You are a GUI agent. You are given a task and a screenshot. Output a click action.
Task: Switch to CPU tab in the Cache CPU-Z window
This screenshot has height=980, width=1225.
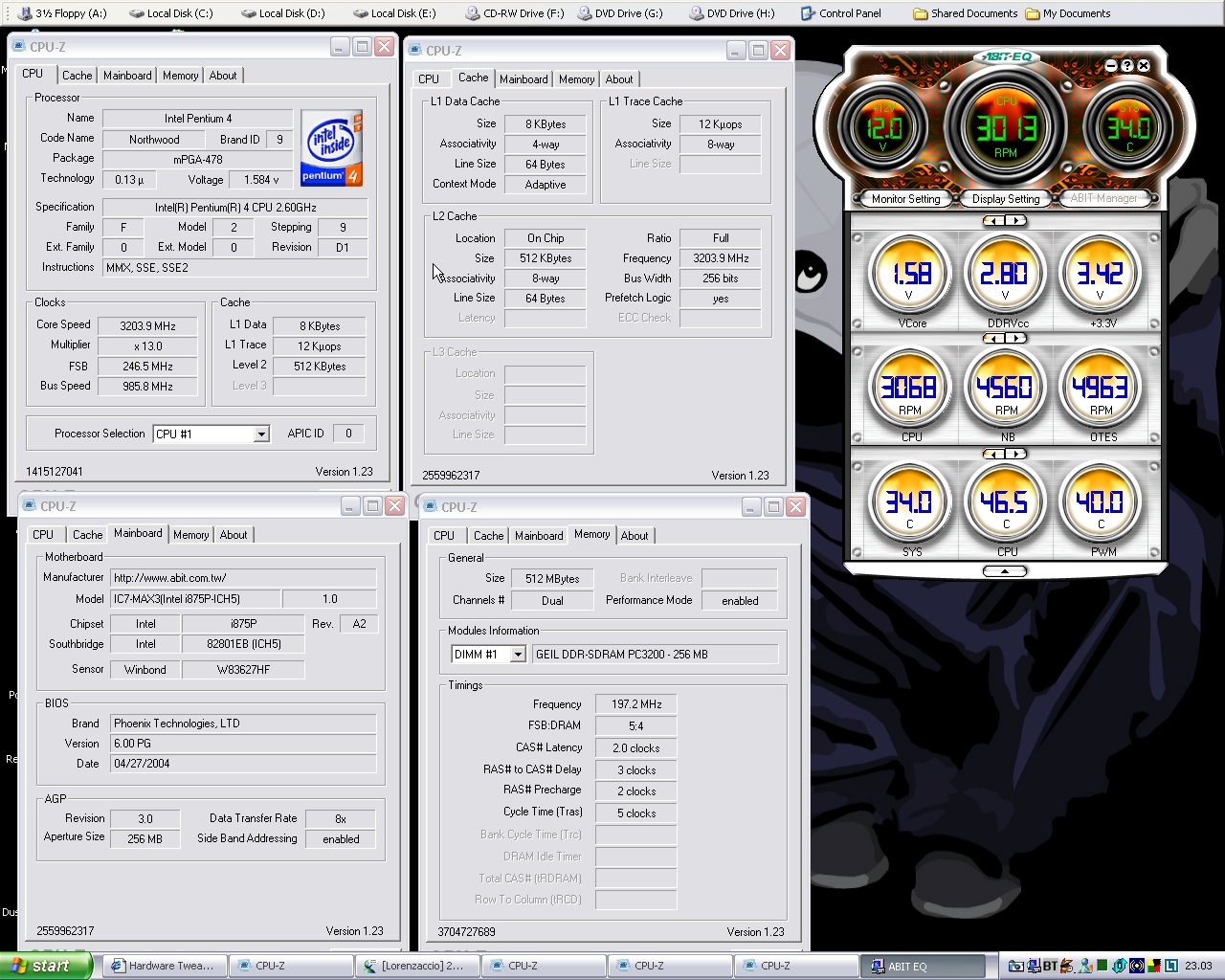(x=429, y=79)
